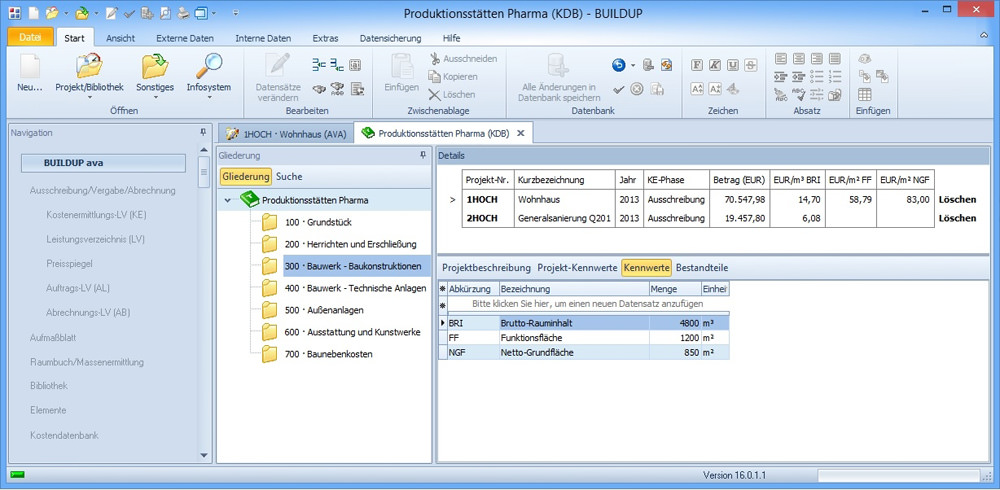Open the Infosystem magnifier icon
Image resolution: width=1000 pixels, height=490 pixels.
tap(209, 66)
